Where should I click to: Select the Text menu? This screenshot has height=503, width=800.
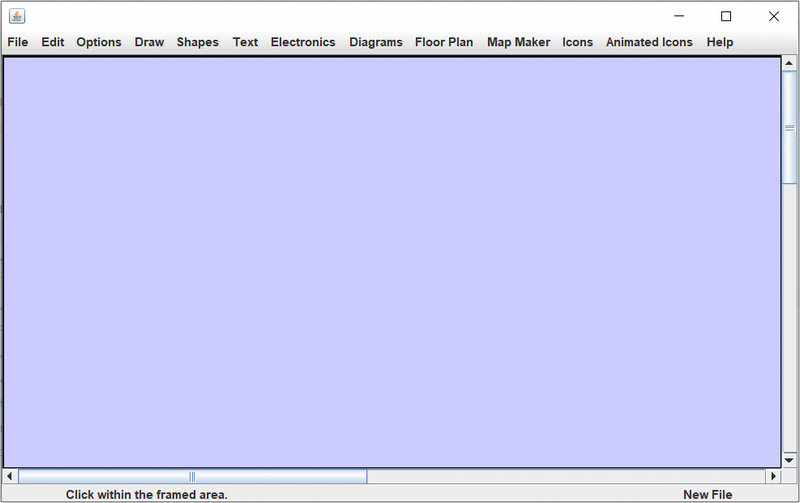[245, 42]
